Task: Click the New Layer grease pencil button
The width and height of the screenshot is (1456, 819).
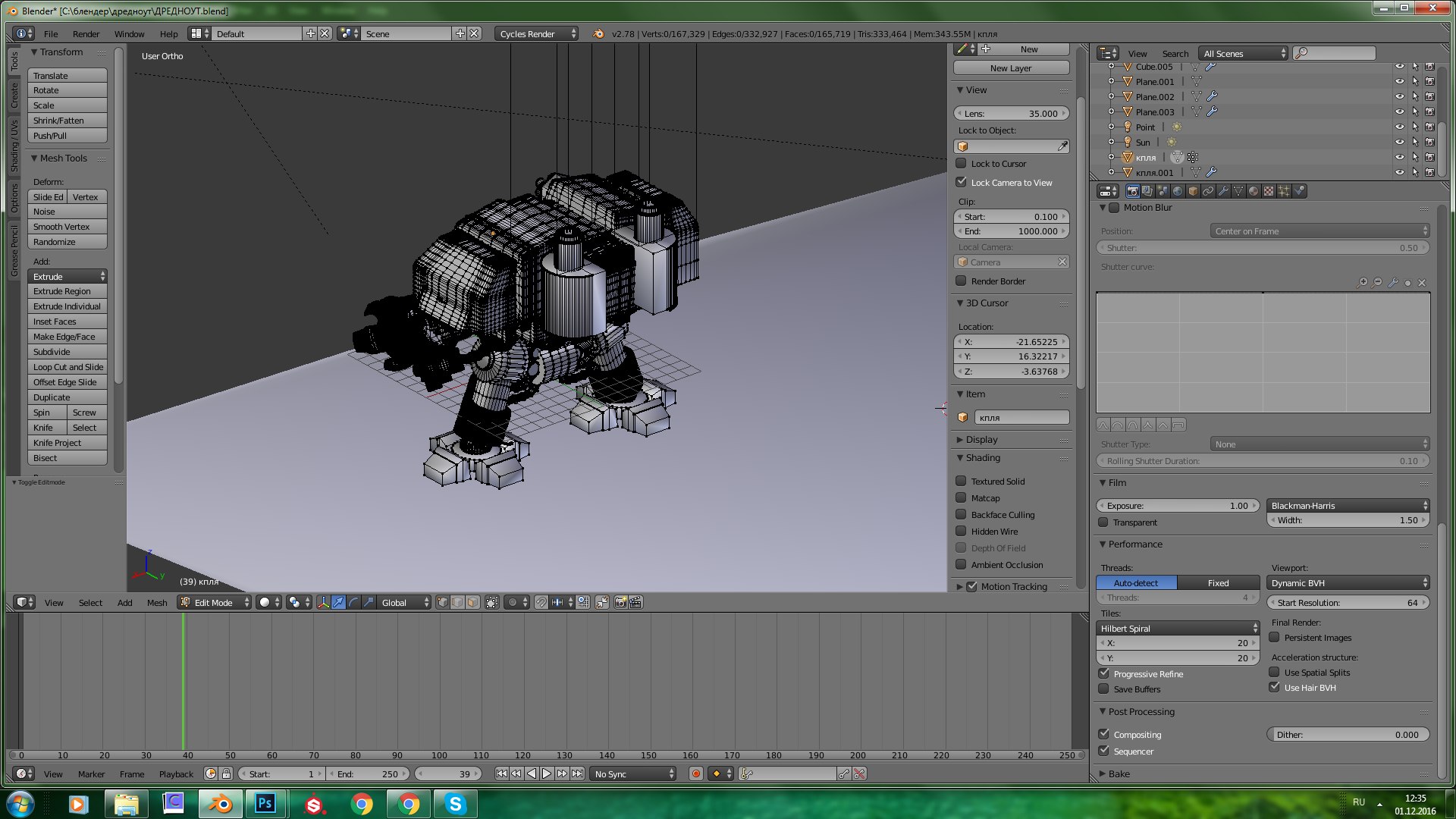Action: click(x=1011, y=67)
